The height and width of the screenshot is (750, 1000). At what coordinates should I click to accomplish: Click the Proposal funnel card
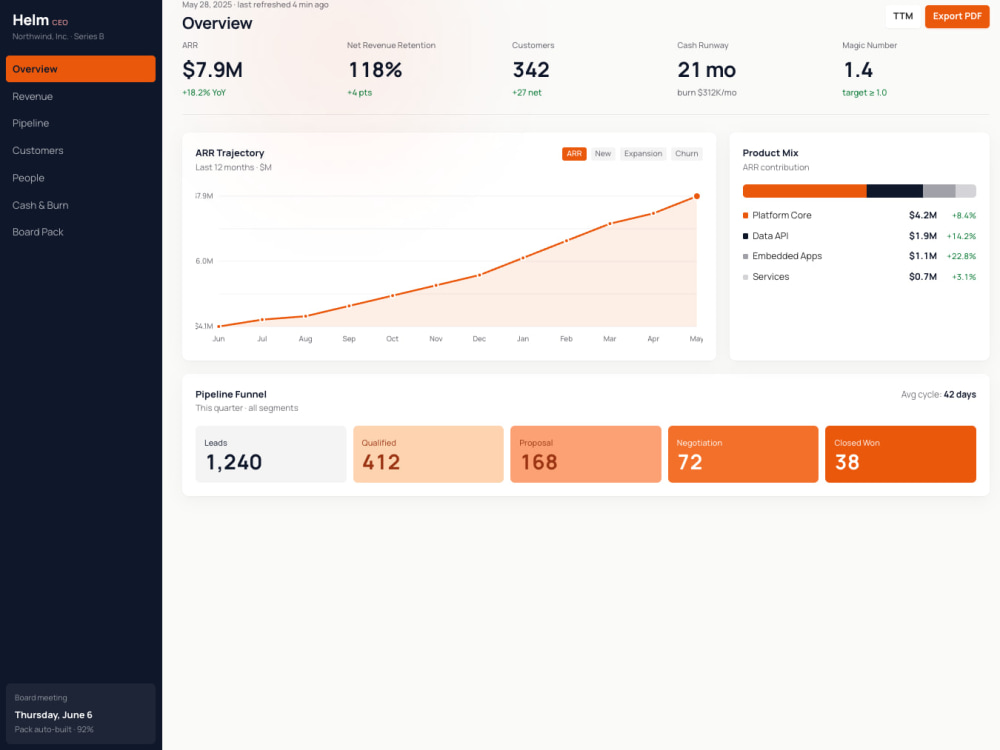[x=585, y=454]
